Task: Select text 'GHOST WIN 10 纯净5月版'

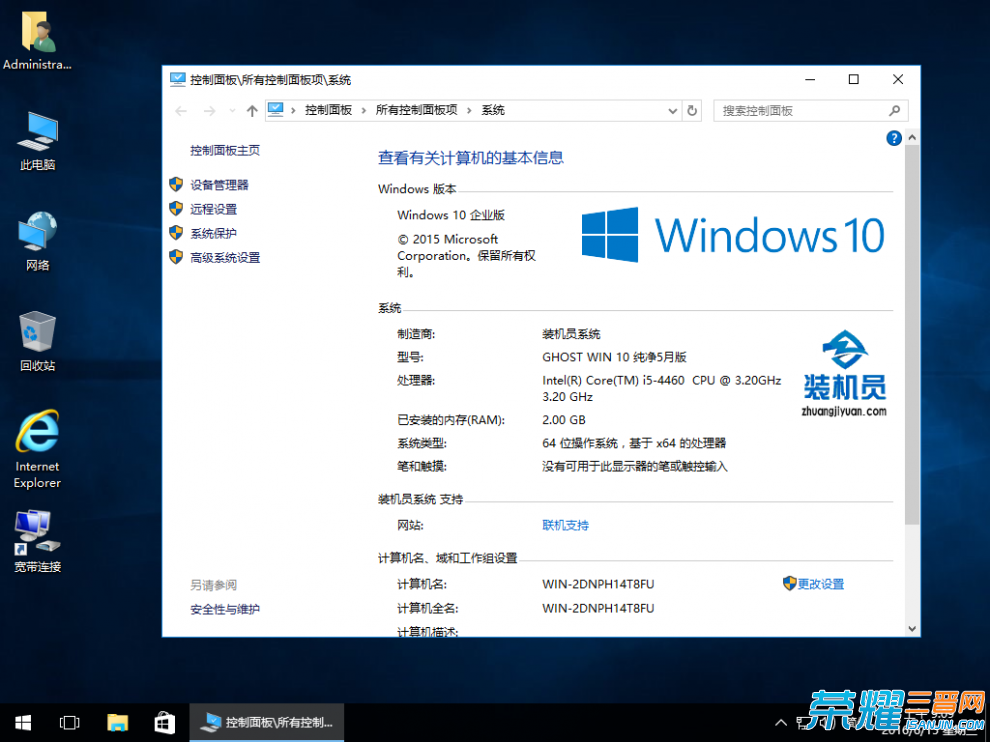Action: pos(614,357)
